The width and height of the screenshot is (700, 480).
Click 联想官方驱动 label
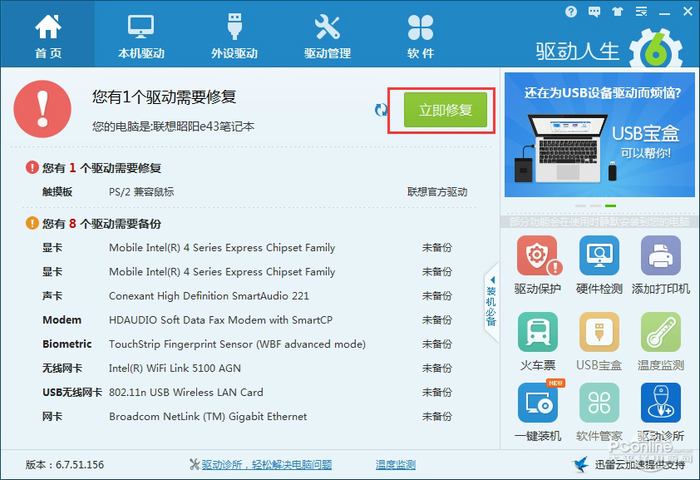(437, 192)
